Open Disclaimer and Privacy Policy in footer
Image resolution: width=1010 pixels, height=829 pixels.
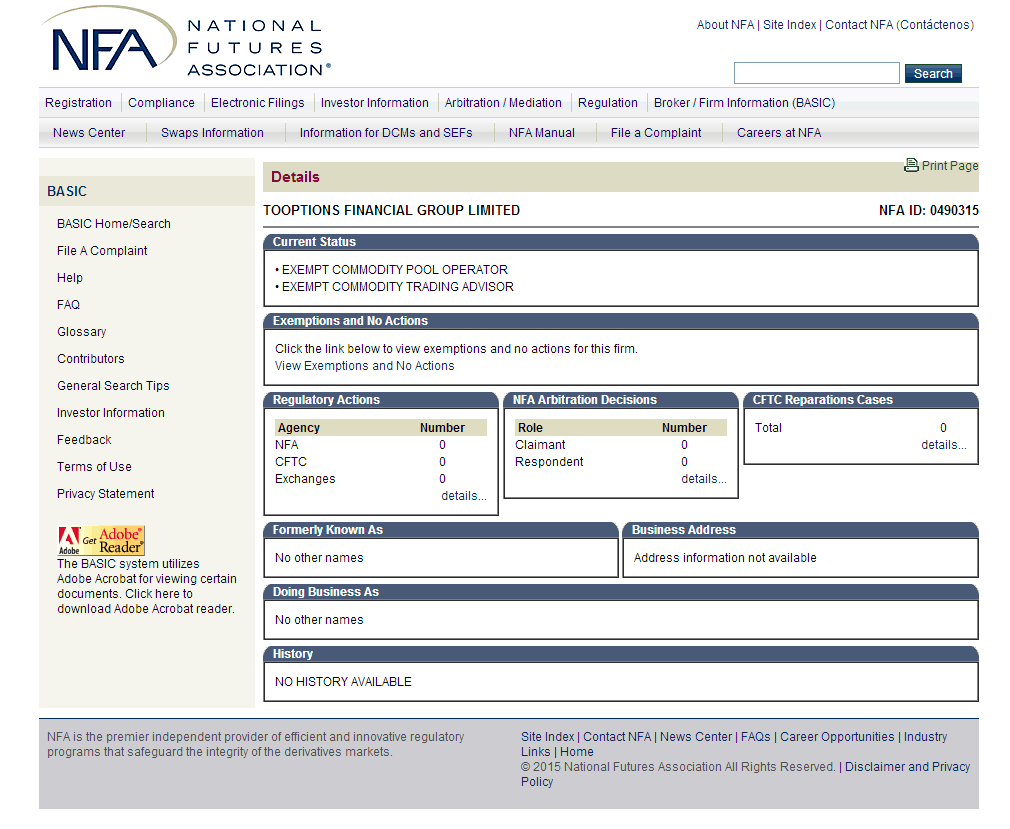pyautogui.click(x=908, y=767)
